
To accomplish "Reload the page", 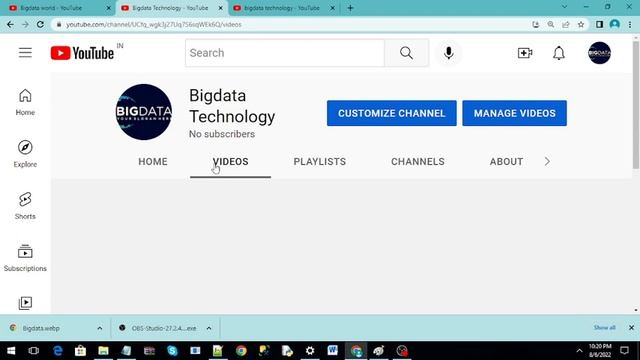I will [x=40, y=24].
